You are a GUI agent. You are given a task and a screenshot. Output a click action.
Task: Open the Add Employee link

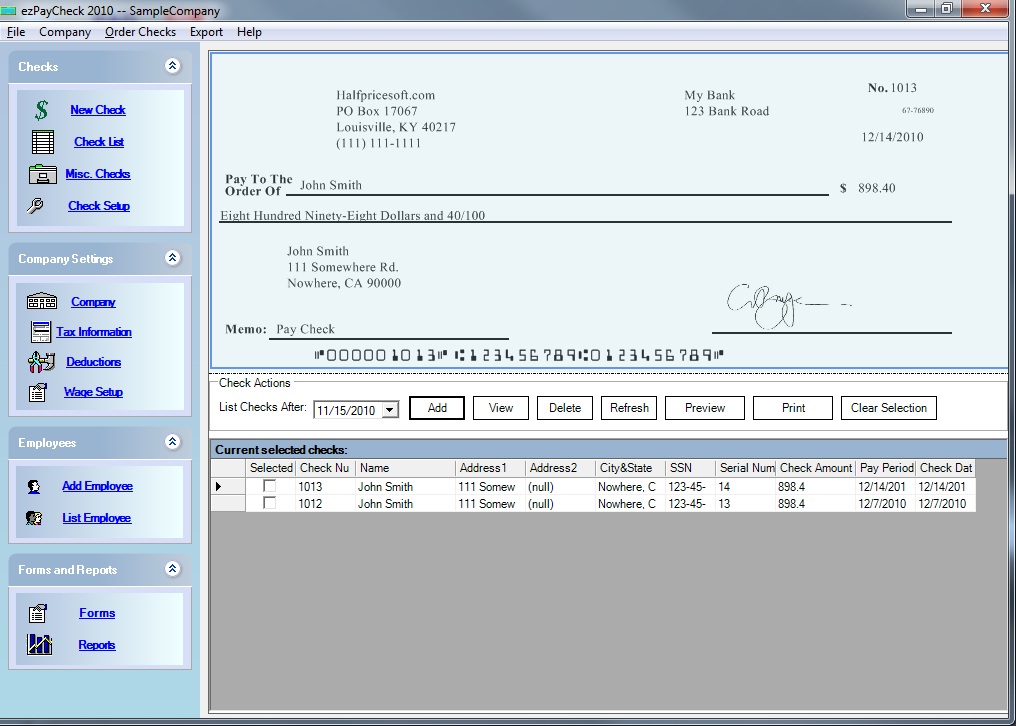click(97, 486)
